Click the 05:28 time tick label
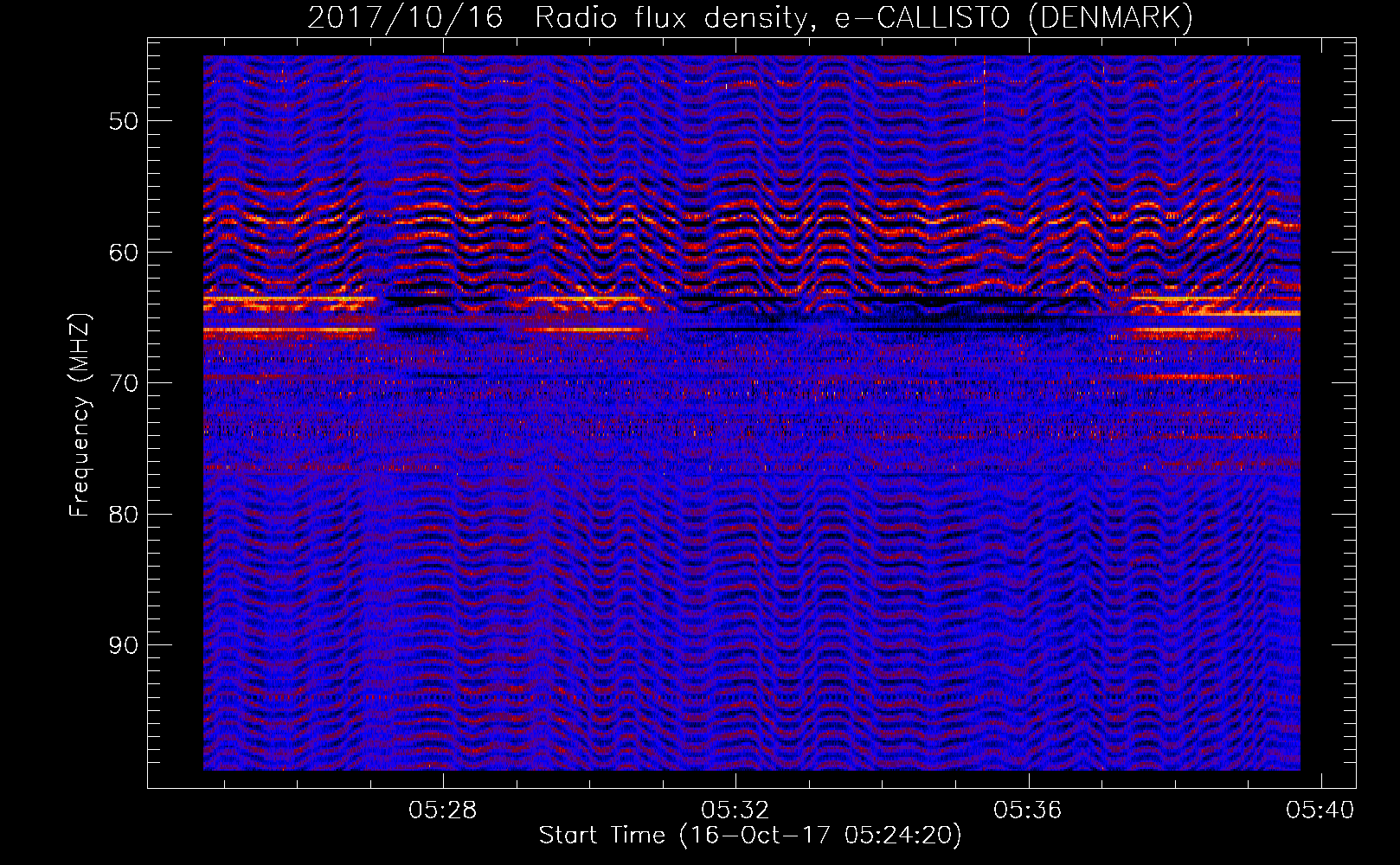This screenshot has height=865, width=1400. (443, 810)
